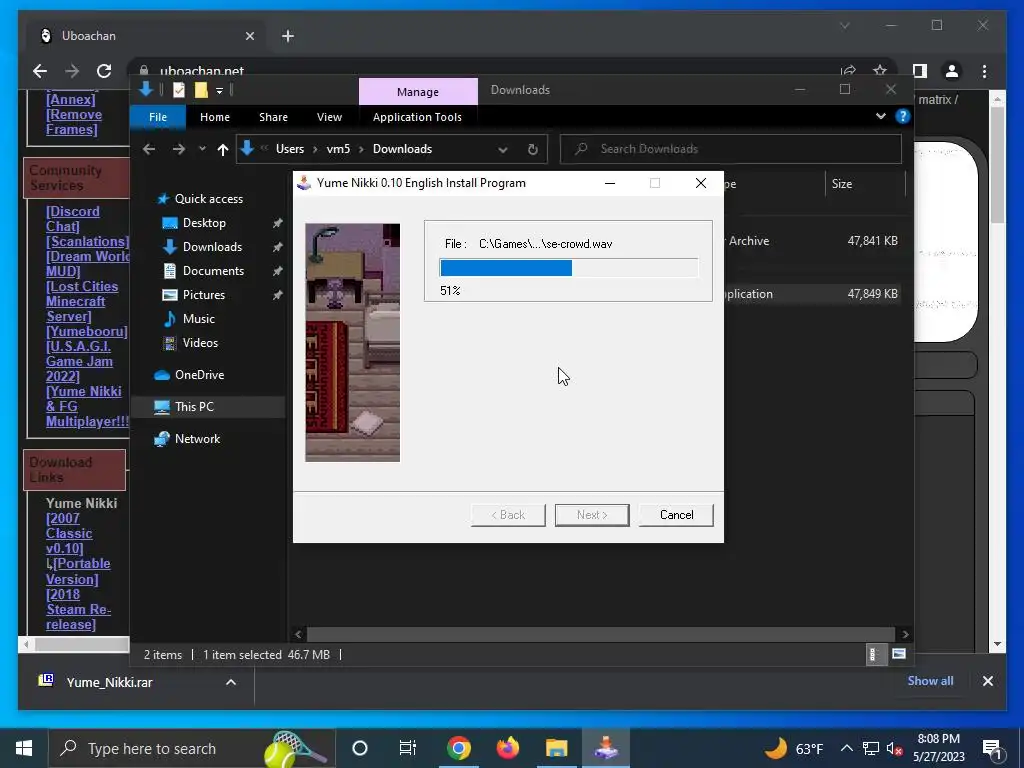This screenshot has width=1024, height=768.
Task: Select Downloads in navigation pane
Action: (x=212, y=247)
